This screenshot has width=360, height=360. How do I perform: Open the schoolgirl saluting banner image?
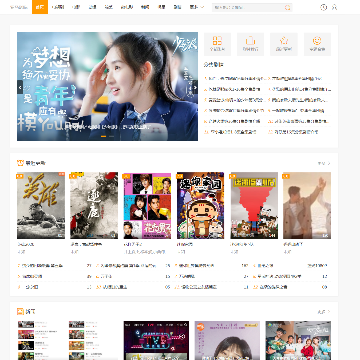107,86
